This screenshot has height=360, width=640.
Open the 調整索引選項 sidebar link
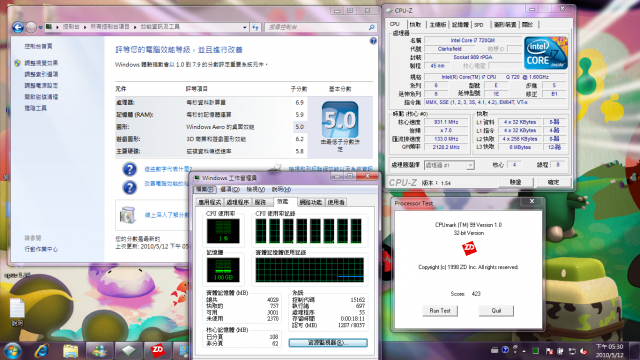pyautogui.click(x=41, y=74)
